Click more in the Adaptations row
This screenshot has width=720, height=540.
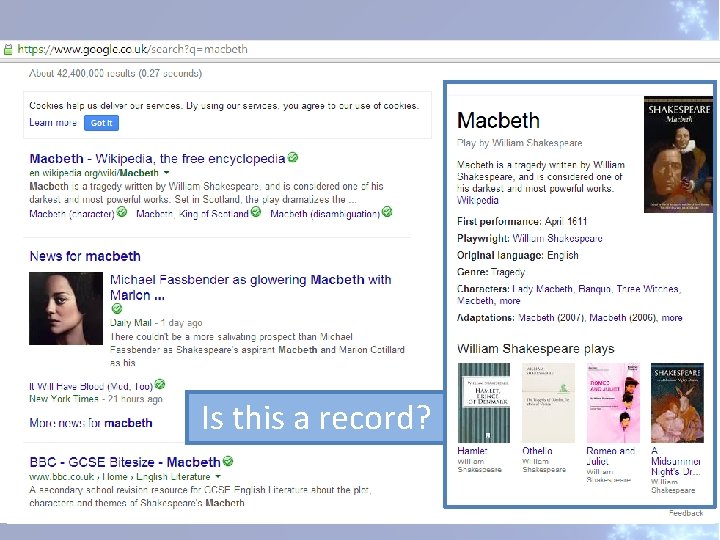click(672, 318)
